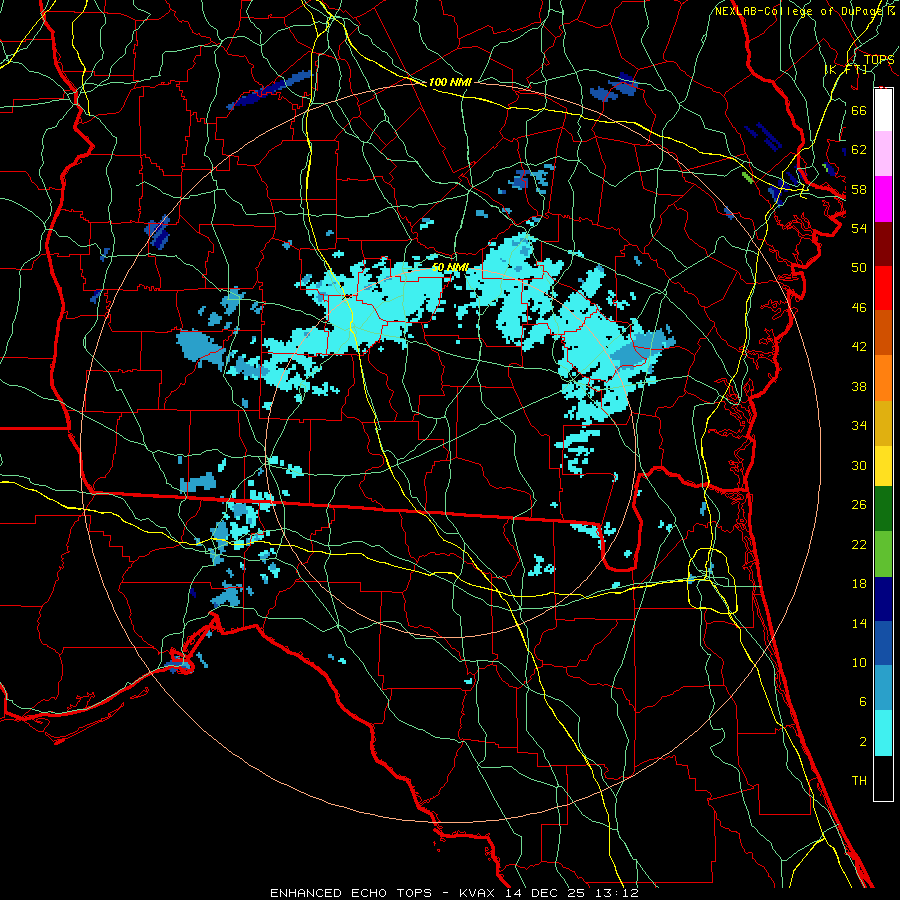The height and width of the screenshot is (900, 900).
Task: Click the '(K FT)' units label
Action: click(846, 70)
